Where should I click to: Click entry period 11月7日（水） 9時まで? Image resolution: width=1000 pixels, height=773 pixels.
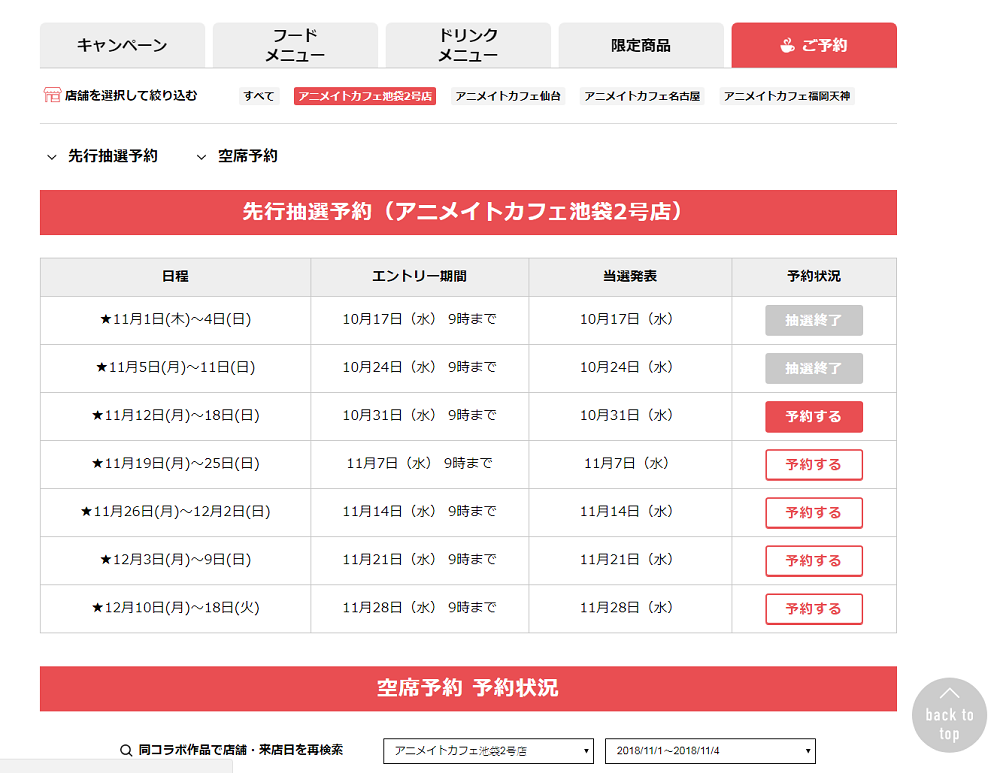420,464
